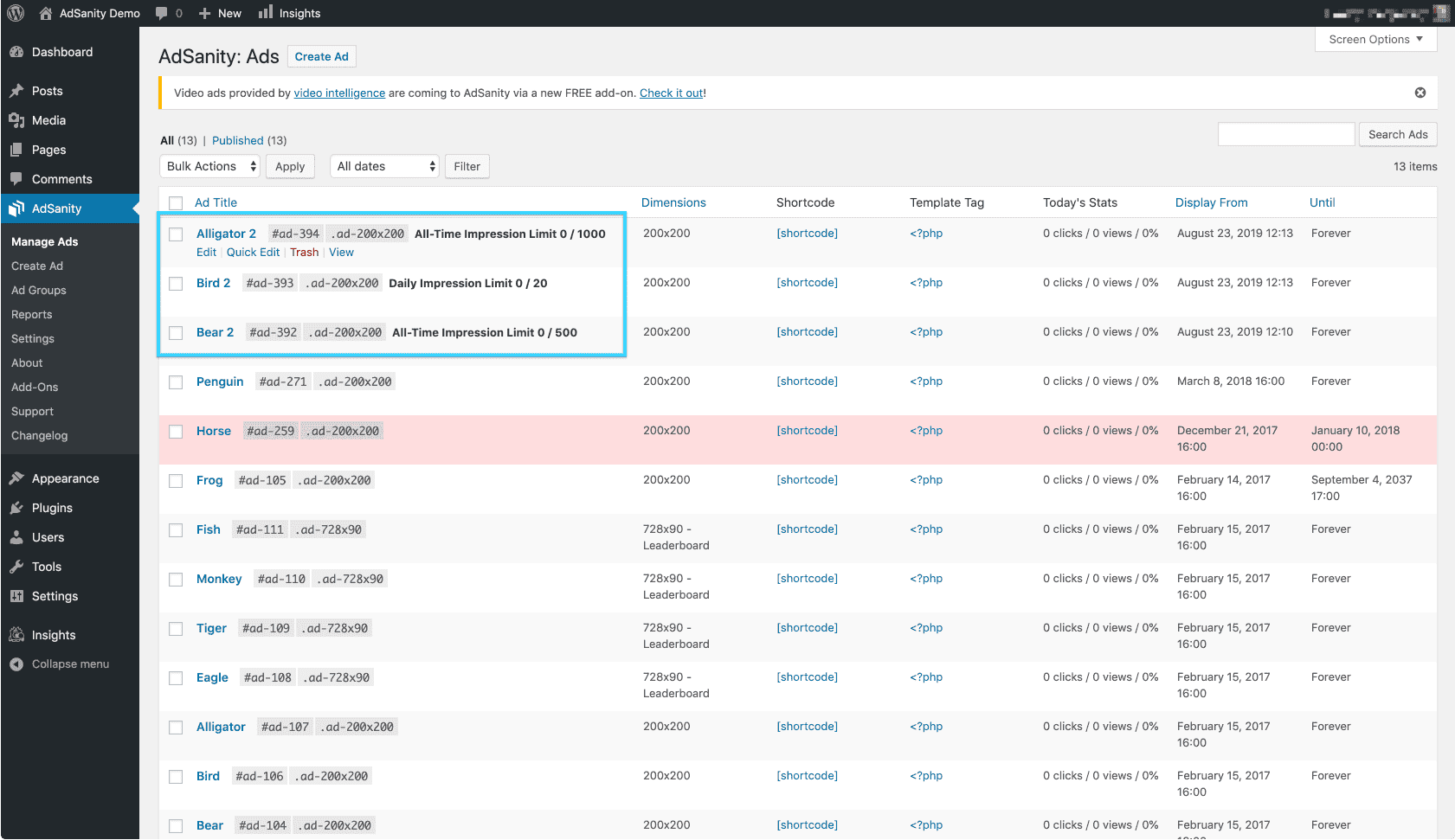Follow the Check it out link

672,93
